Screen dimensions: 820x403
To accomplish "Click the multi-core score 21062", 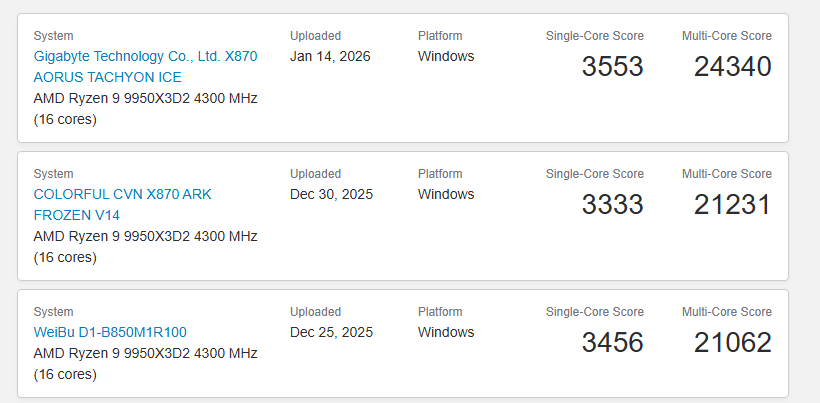I will point(733,343).
